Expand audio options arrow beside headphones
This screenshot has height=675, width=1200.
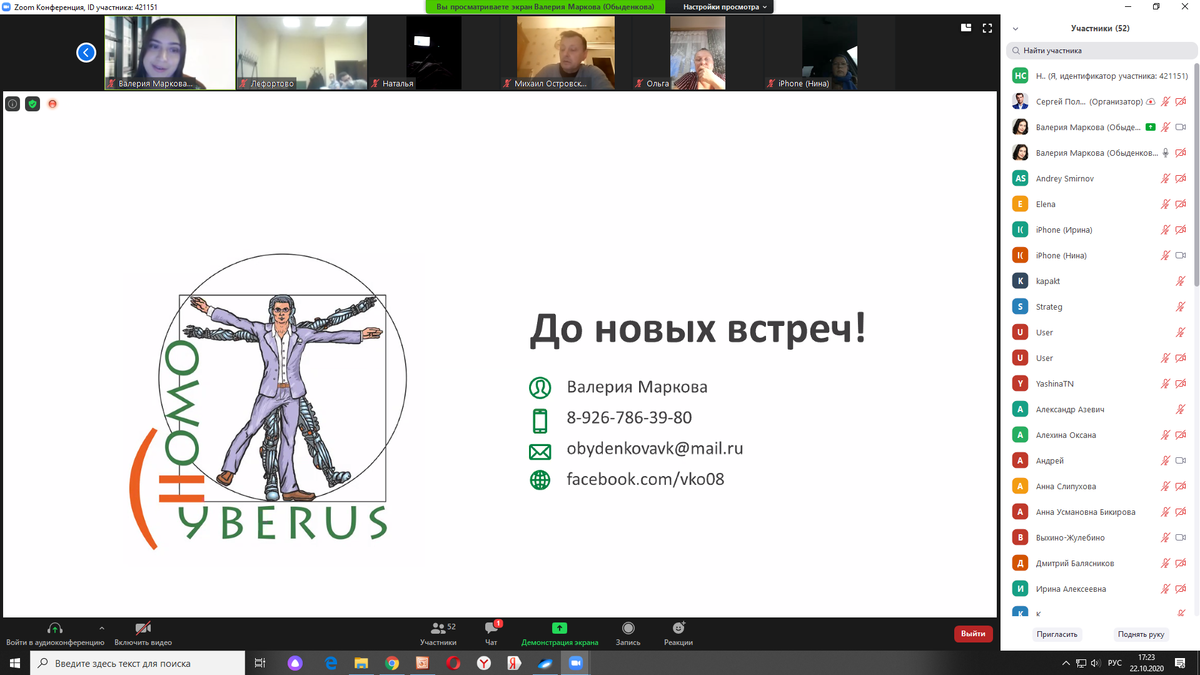click(102, 627)
